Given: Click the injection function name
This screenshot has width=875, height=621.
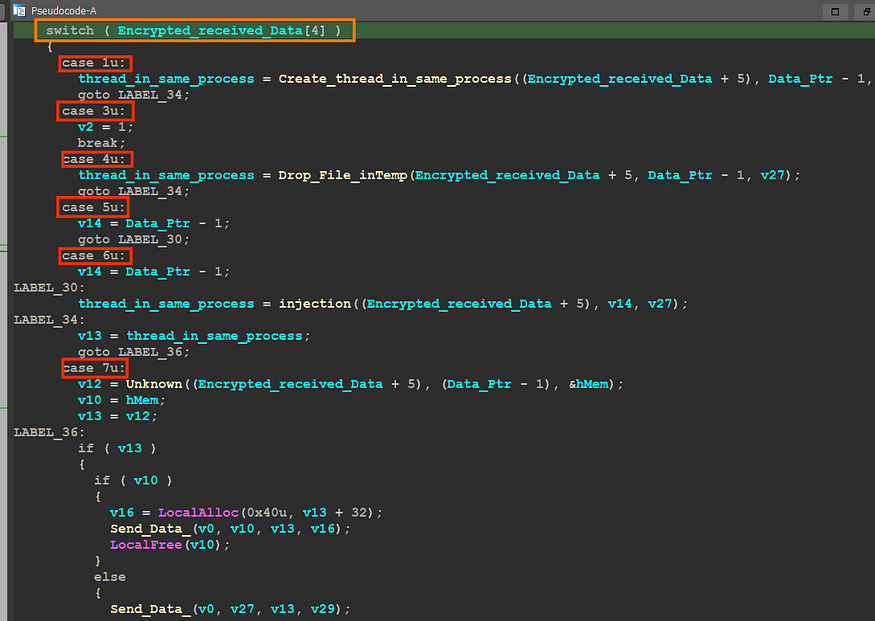Looking at the screenshot, I should pyautogui.click(x=315, y=304).
